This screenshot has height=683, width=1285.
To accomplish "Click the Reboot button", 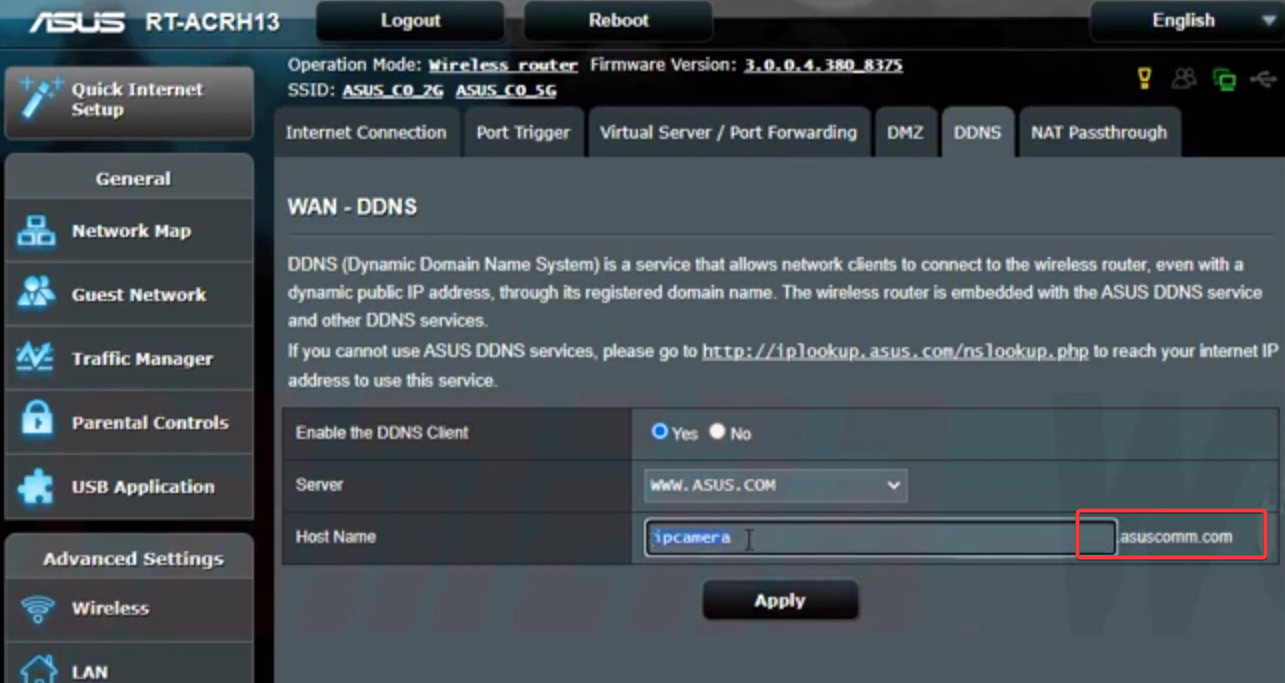I will coord(618,21).
